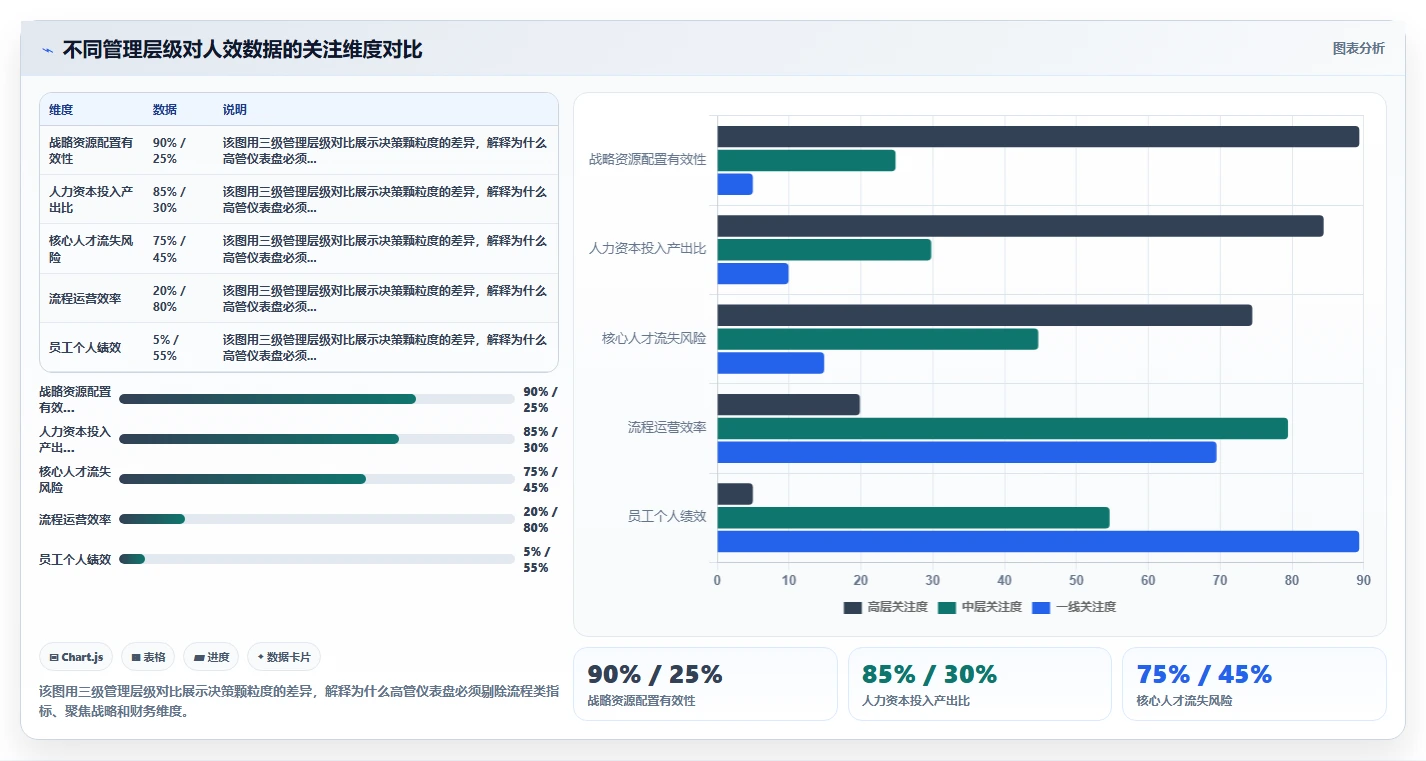Click the 图表分析 label in header
This screenshot has width=1426, height=761.
[x=1359, y=48]
